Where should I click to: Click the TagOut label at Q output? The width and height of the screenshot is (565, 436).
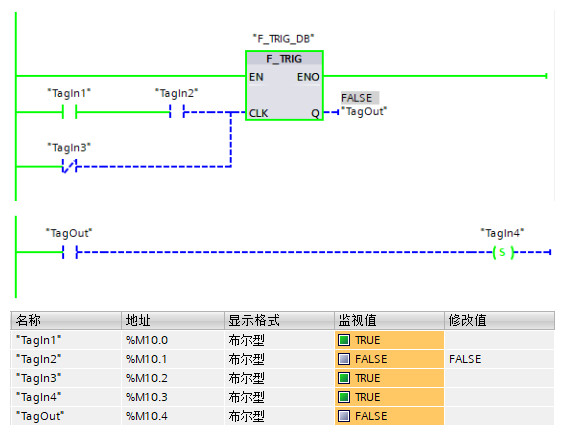[364, 111]
